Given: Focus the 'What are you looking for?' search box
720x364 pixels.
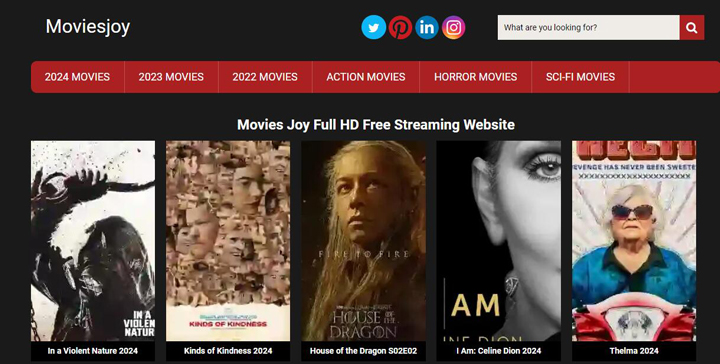Looking at the screenshot, I should [589, 28].
